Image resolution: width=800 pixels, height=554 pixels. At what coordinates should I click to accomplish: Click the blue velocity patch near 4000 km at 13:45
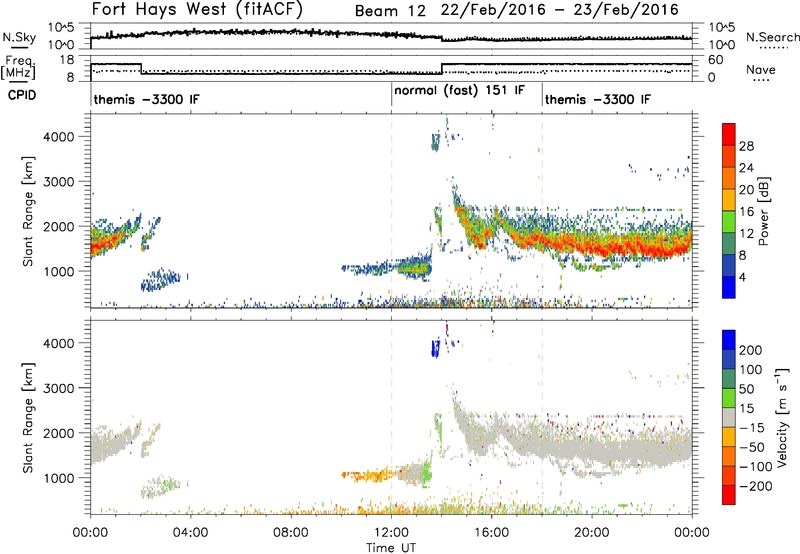click(x=435, y=348)
